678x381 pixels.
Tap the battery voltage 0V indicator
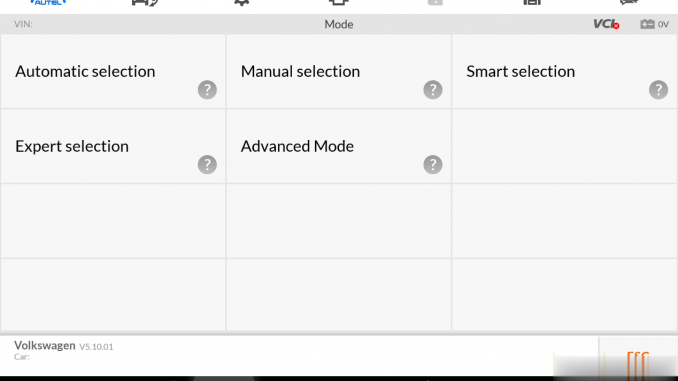[655, 24]
